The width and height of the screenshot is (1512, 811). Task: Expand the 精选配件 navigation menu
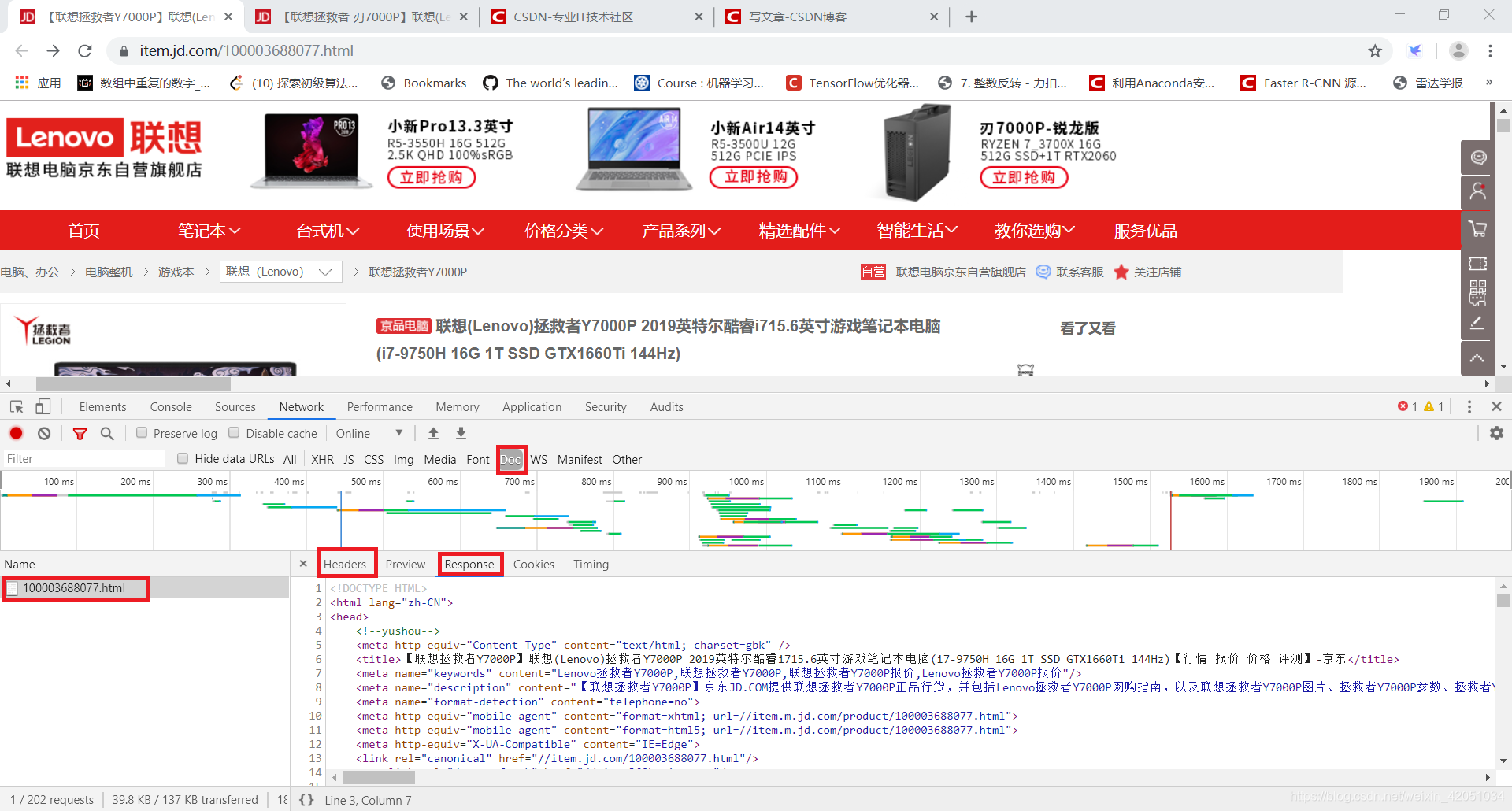pos(799,231)
